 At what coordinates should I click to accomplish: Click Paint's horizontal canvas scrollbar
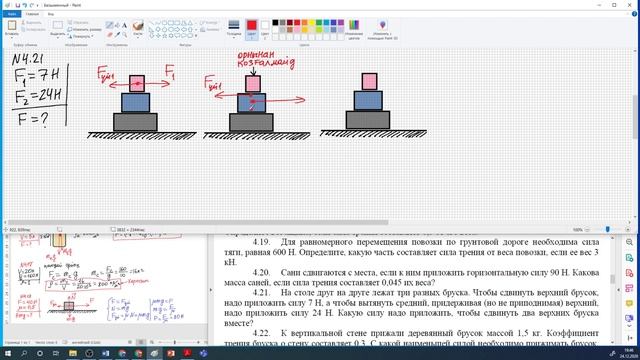coord(198,222)
